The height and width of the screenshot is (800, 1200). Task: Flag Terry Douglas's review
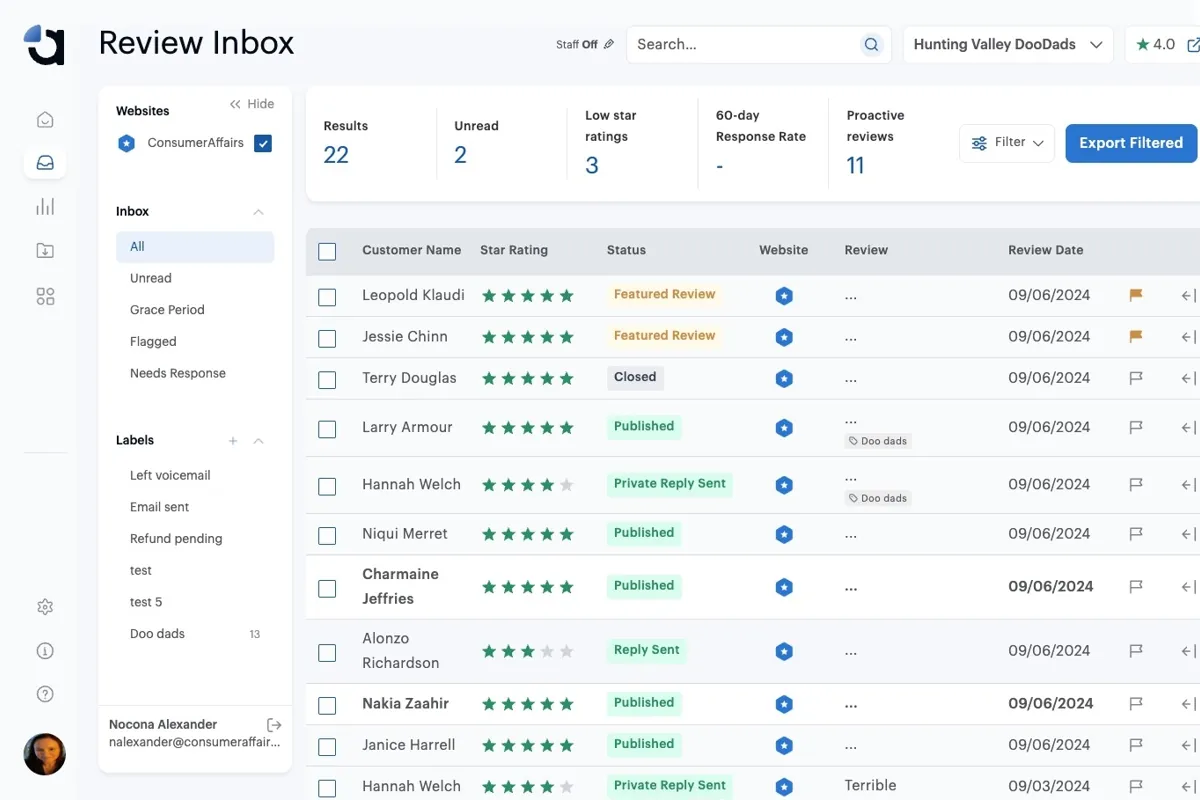click(x=1136, y=378)
